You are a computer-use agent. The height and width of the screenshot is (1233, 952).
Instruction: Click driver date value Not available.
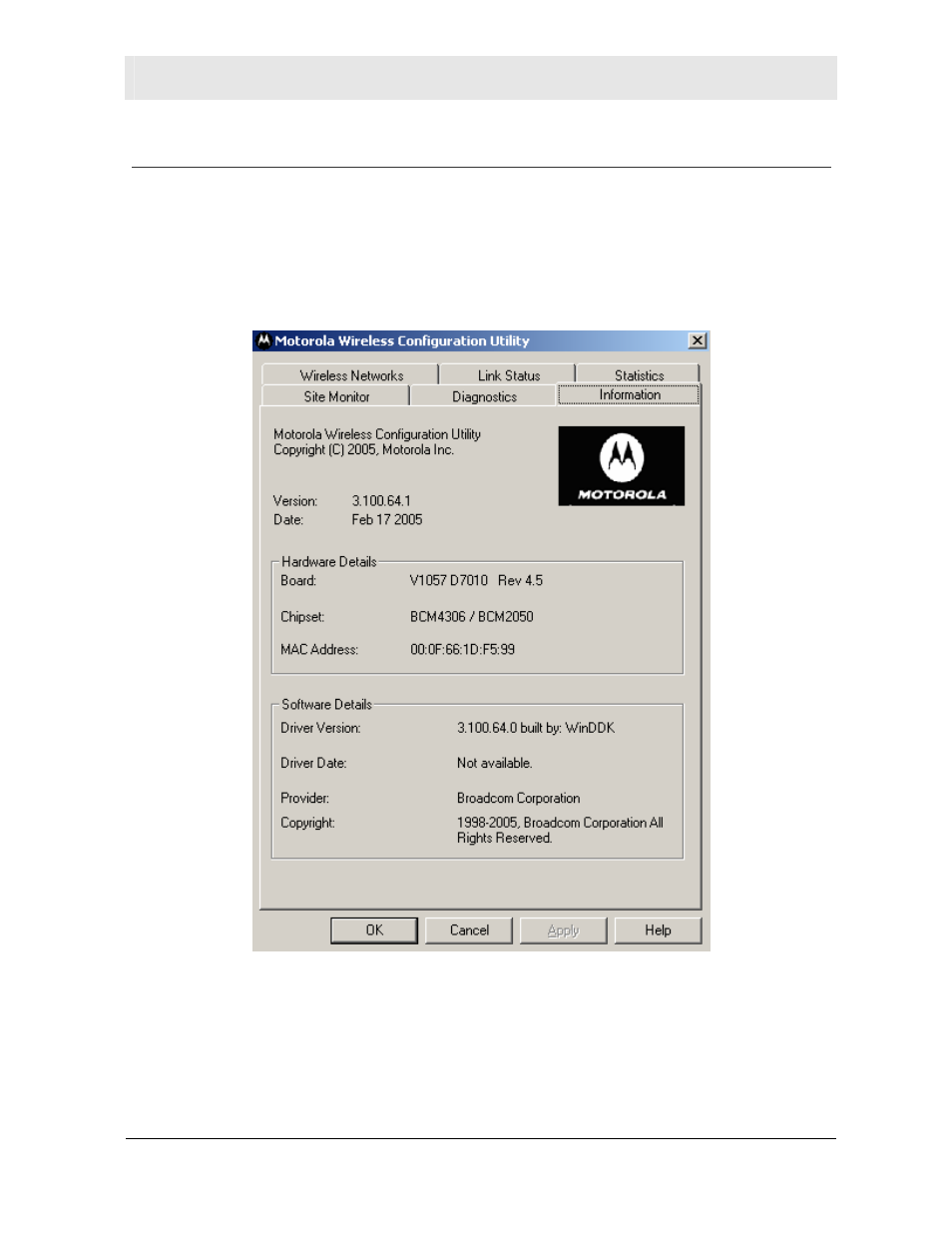[x=494, y=763]
